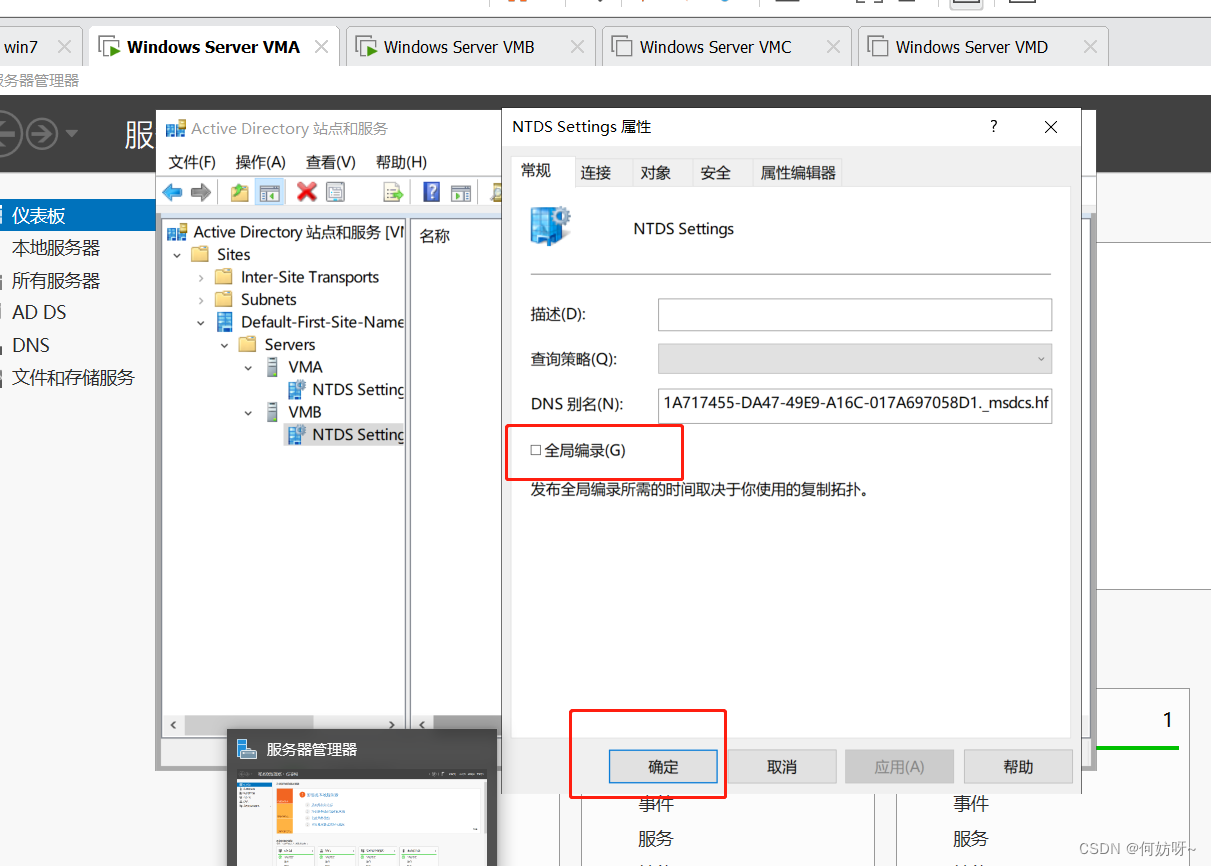Click the DNS 别名(N) text field

[x=855, y=404]
